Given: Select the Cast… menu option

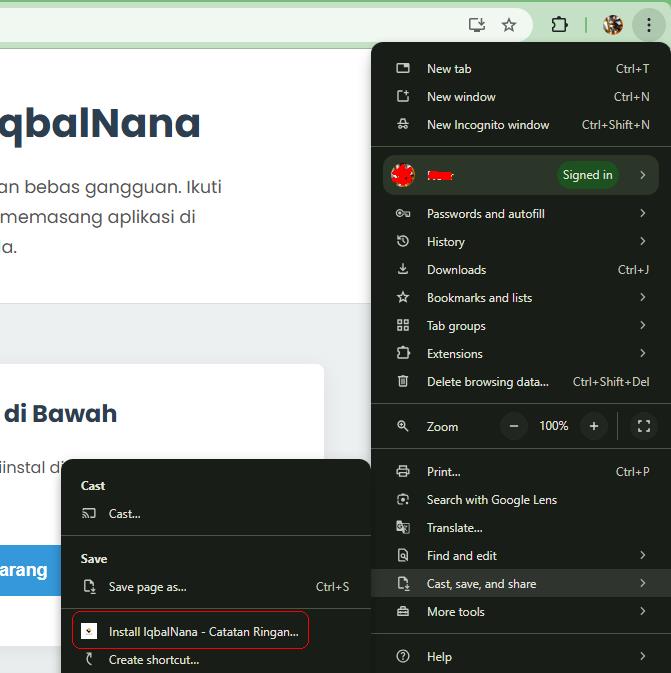Looking at the screenshot, I should point(216,513).
